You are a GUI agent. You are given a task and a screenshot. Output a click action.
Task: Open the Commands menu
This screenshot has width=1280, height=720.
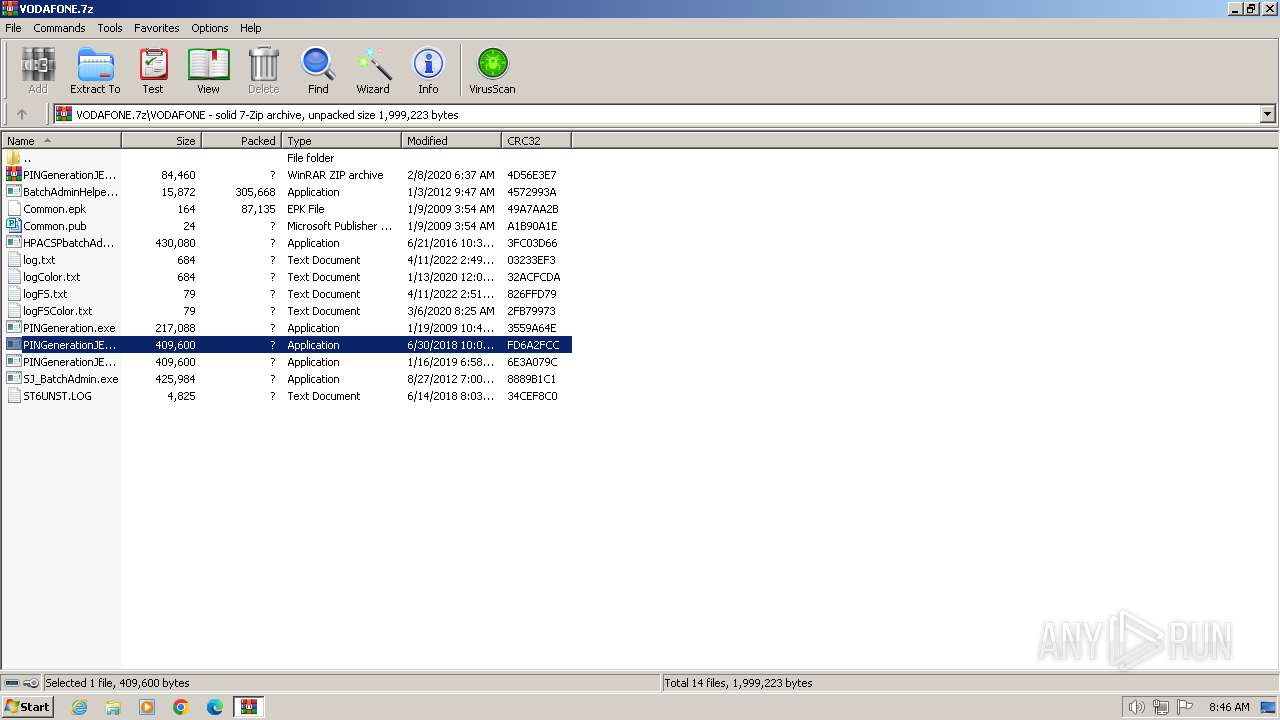(x=59, y=28)
